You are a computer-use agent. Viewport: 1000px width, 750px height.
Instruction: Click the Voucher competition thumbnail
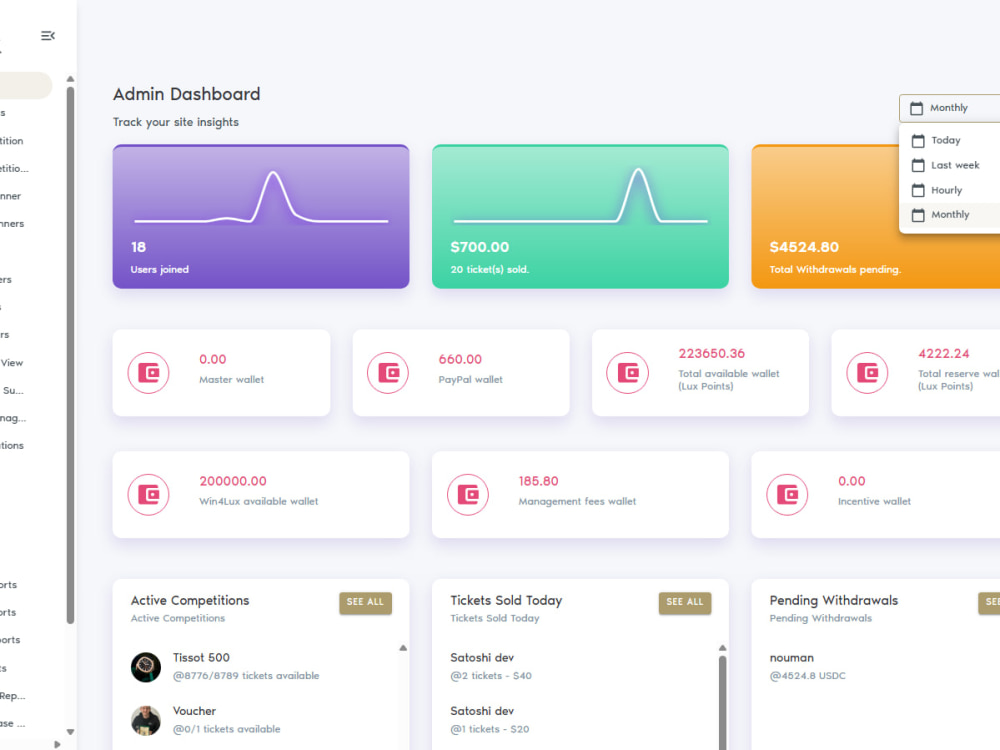tap(146, 721)
